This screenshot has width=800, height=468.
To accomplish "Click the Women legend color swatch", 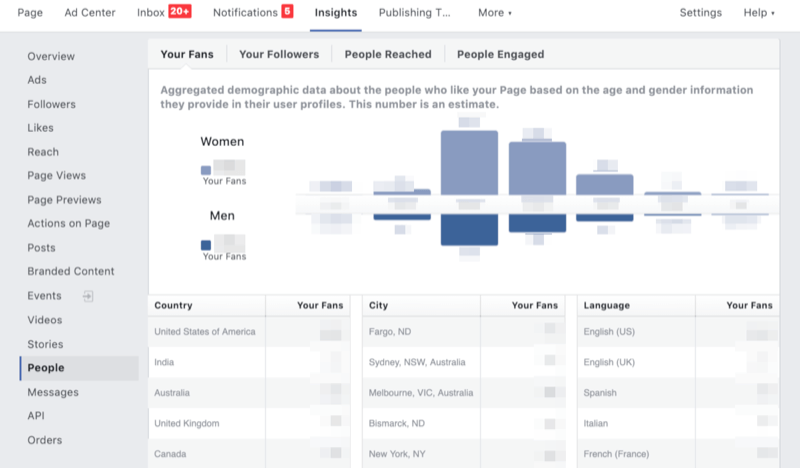I will coord(206,170).
